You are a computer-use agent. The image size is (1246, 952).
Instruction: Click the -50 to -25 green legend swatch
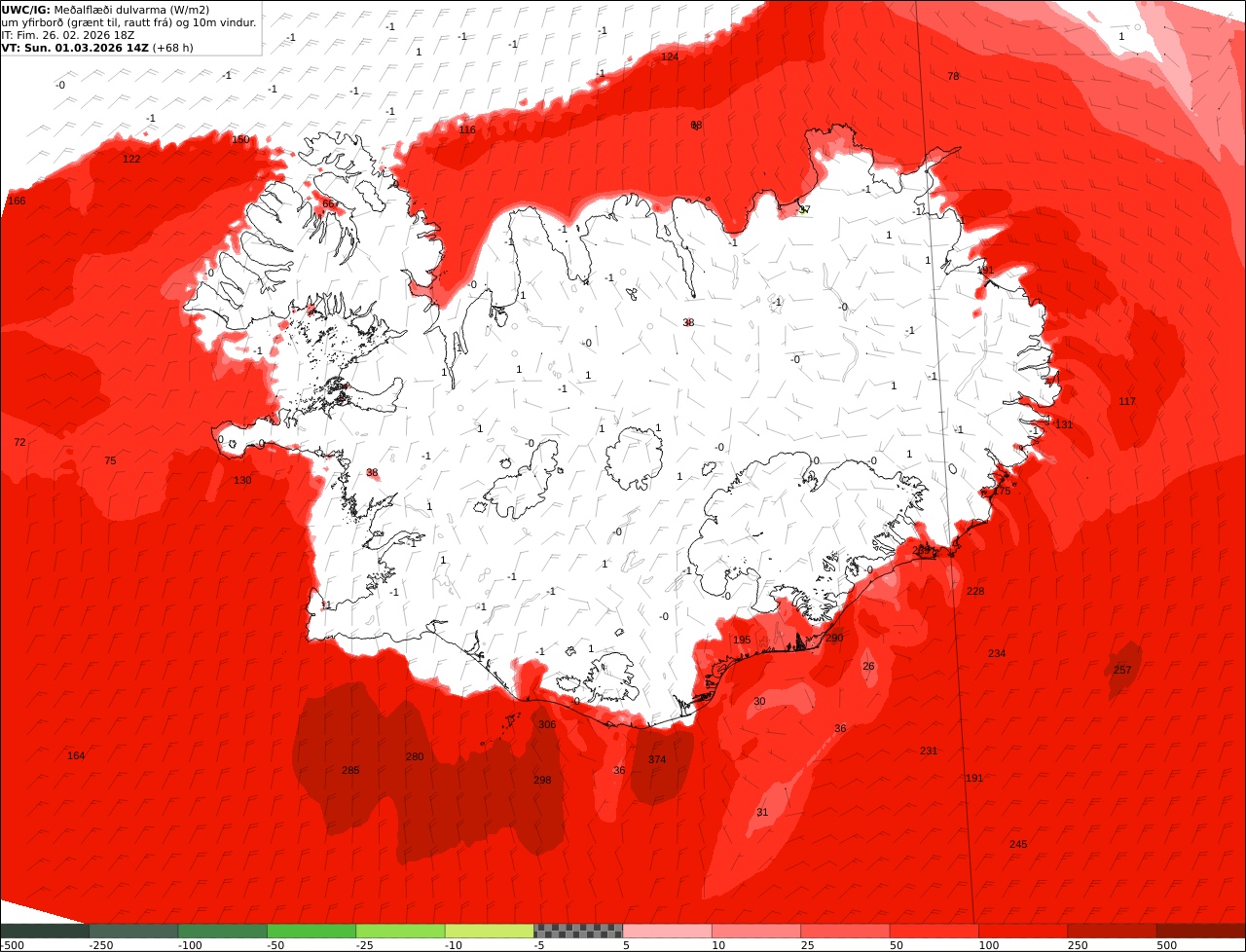pos(311,931)
